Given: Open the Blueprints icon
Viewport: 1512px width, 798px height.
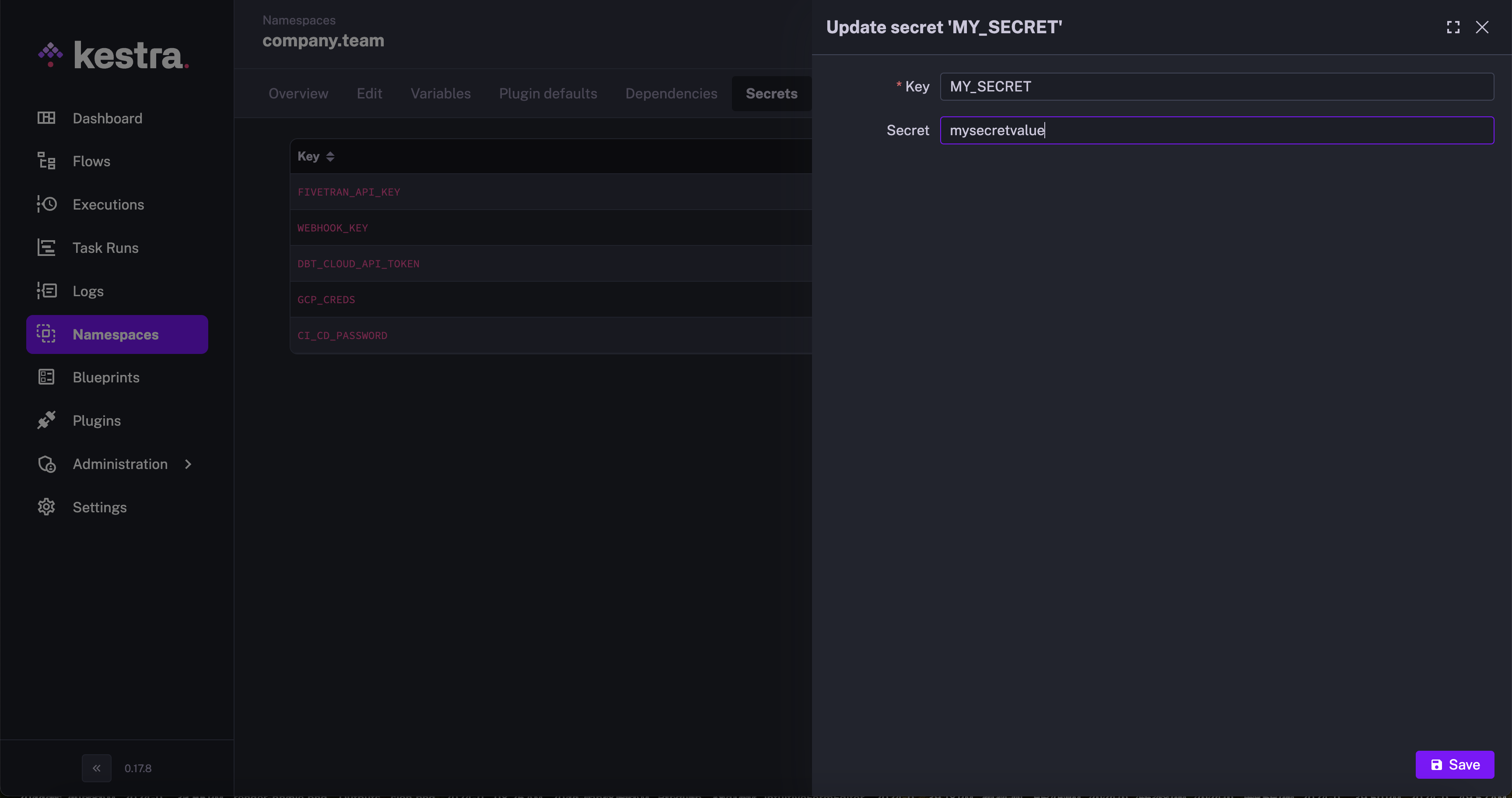Looking at the screenshot, I should (x=46, y=377).
